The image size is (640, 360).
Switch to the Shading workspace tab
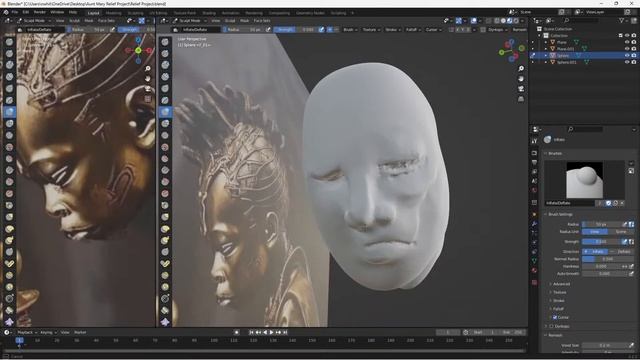click(209, 13)
